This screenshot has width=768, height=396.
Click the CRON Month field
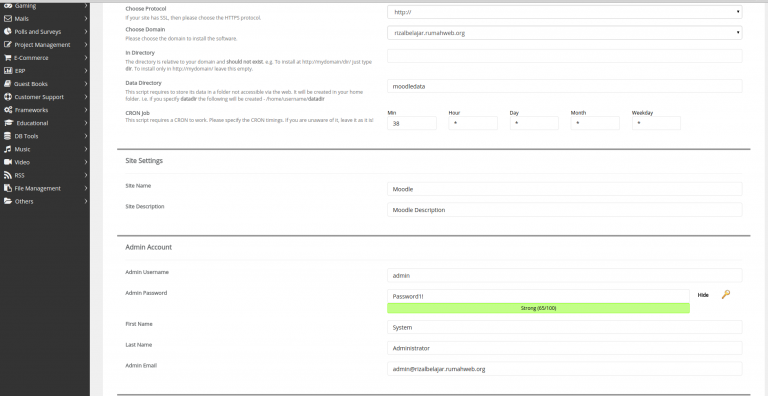pyautogui.click(x=595, y=124)
